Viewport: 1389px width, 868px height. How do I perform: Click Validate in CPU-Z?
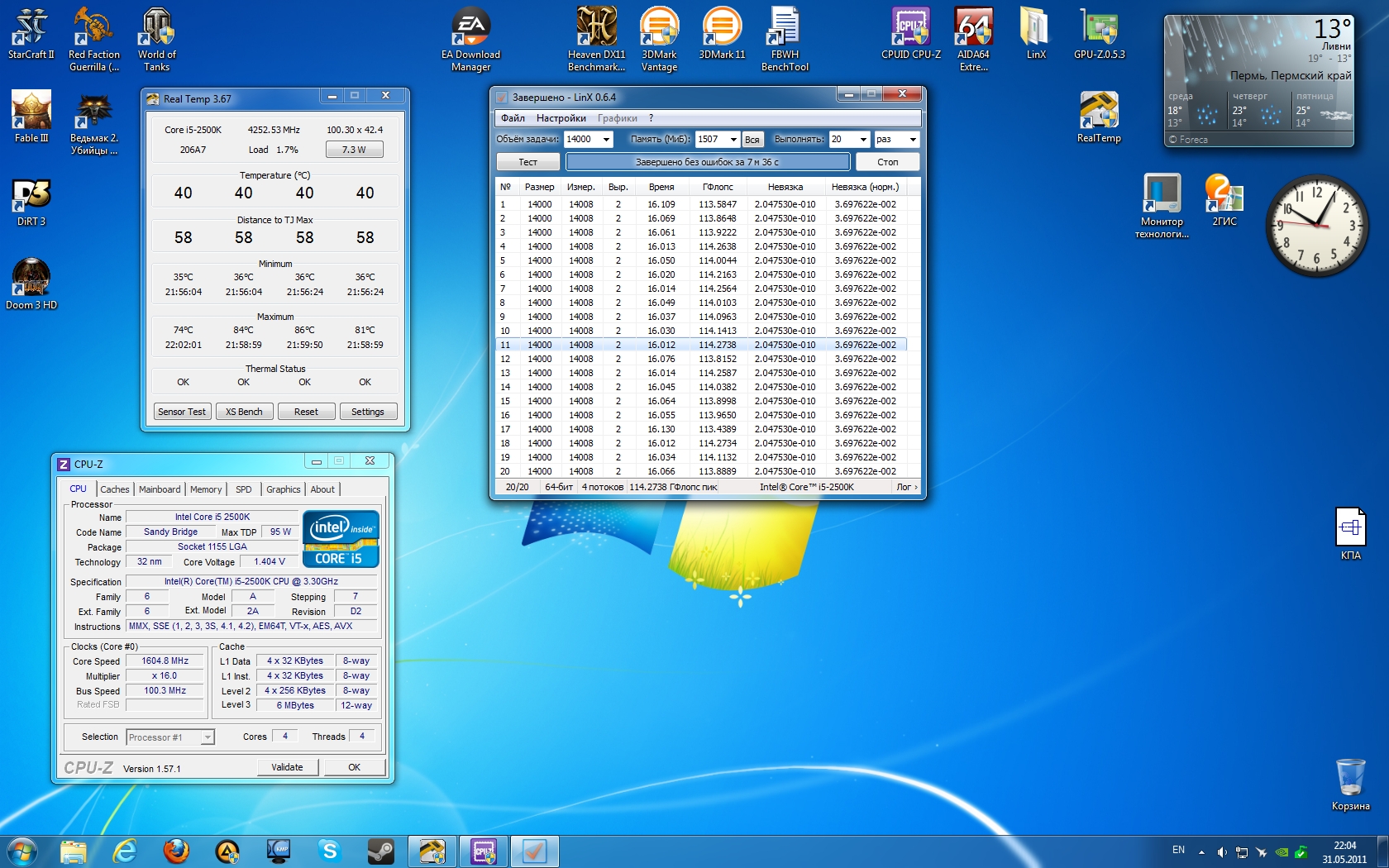point(287,767)
